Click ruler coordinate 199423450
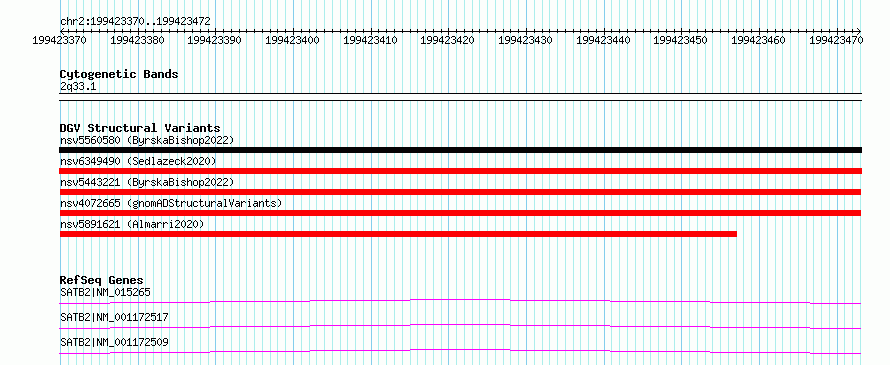The image size is (890, 365). pos(681,40)
